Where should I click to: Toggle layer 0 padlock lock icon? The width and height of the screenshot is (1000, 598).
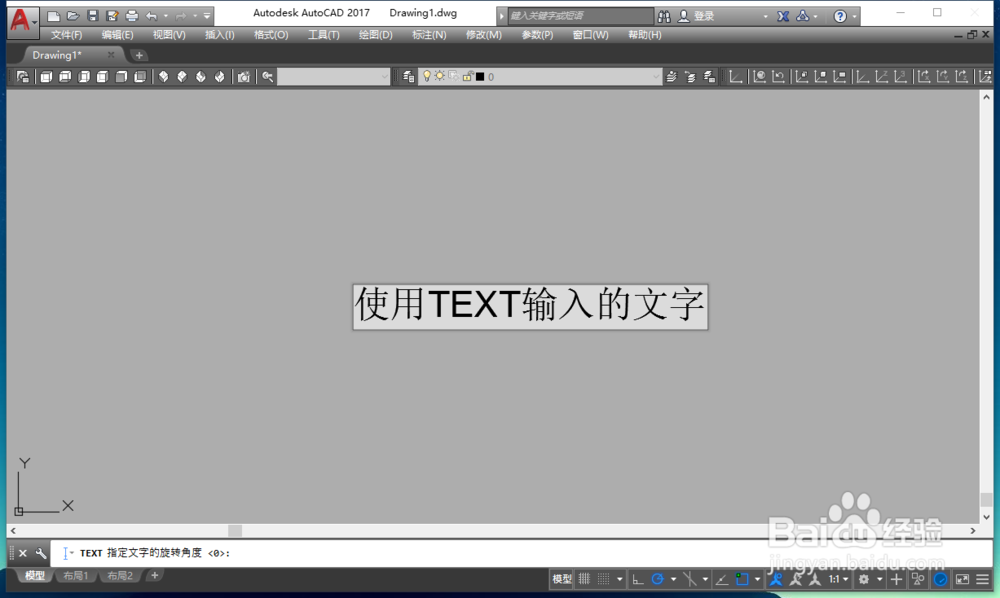467,77
